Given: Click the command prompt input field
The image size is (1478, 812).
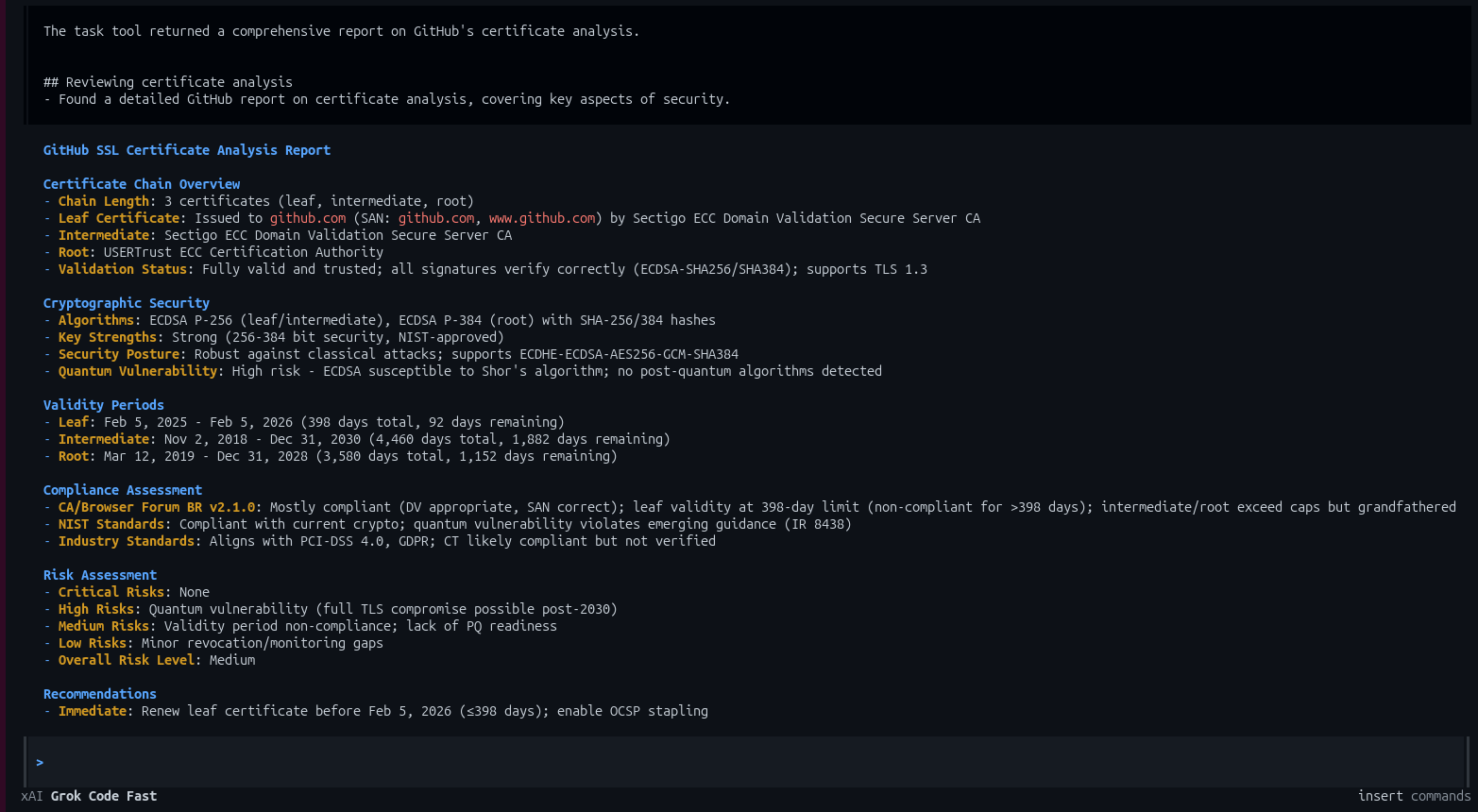Looking at the screenshot, I should pos(746,762).
